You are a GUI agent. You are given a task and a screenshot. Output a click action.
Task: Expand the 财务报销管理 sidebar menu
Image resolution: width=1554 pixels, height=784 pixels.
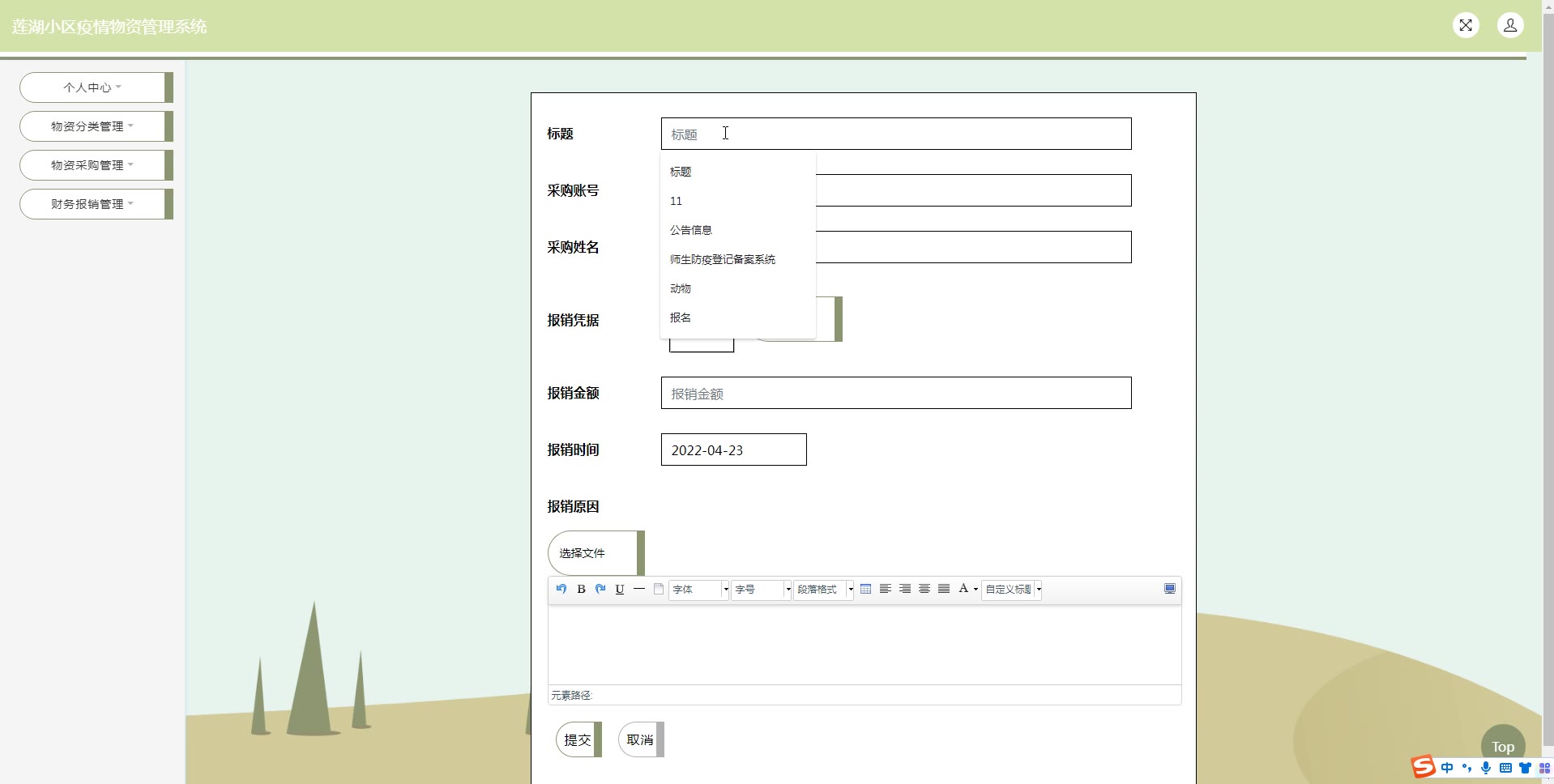tap(96, 204)
